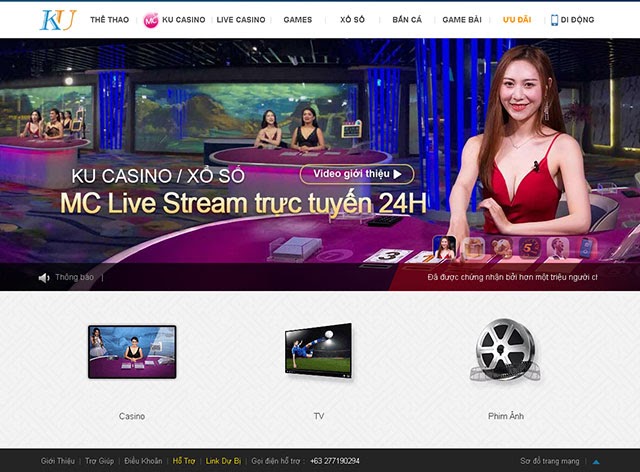Image resolution: width=640 pixels, height=472 pixels.
Task: Open the Link Dự Bị footer link
Action: pyautogui.click(x=223, y=461)
